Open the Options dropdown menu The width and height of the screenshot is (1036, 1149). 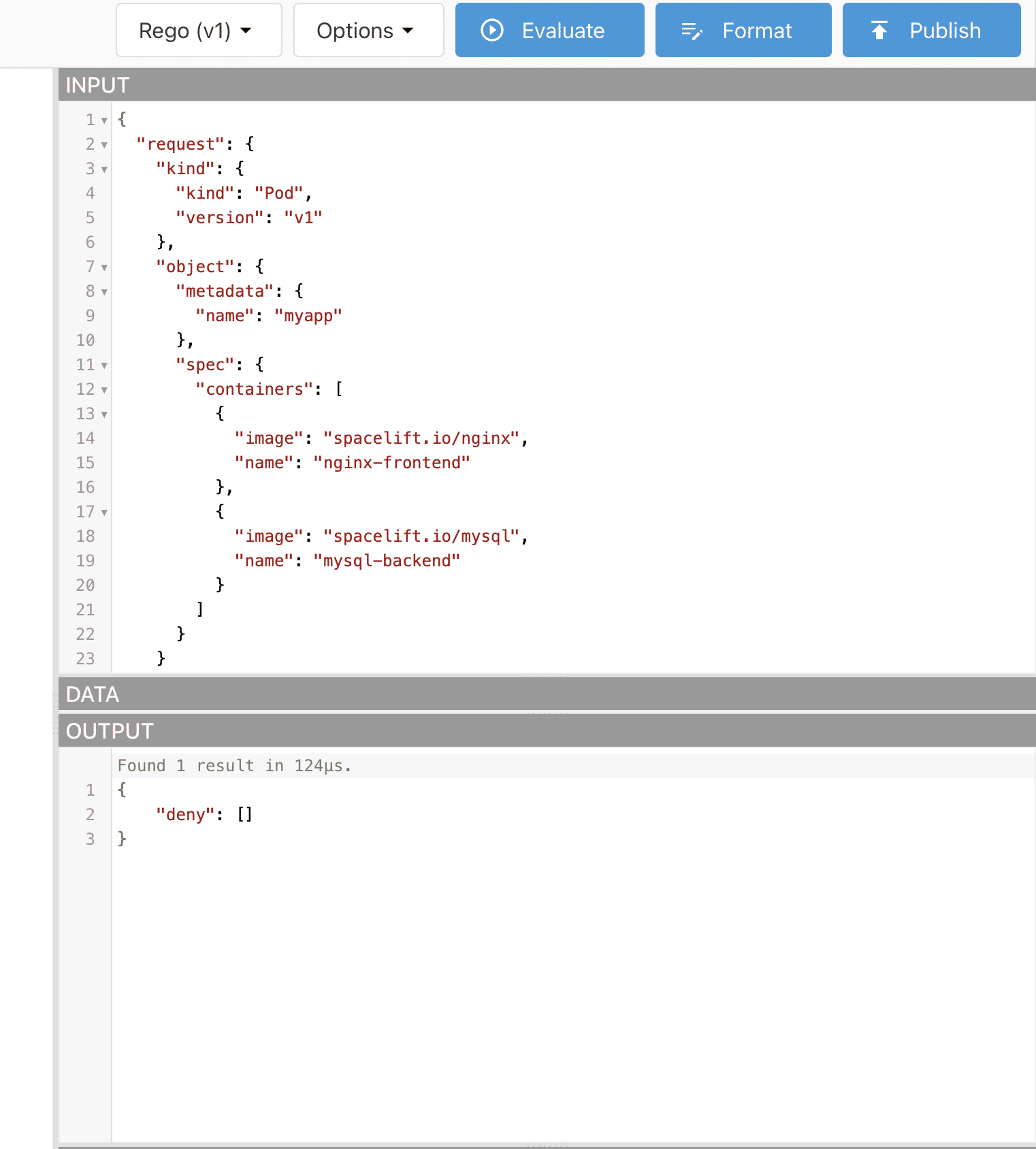[x=368, y=31]
